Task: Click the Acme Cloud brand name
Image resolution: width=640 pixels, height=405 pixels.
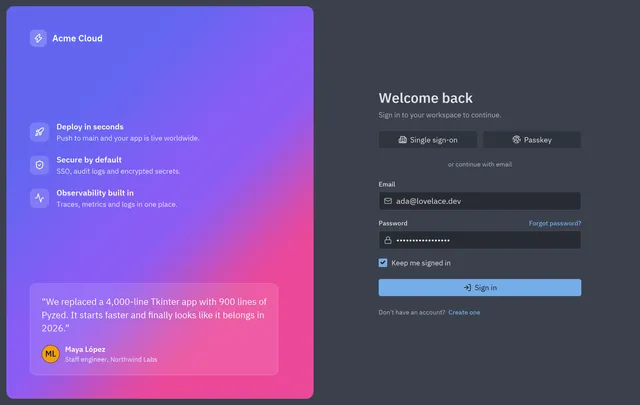Action: [x=77, y=38]
